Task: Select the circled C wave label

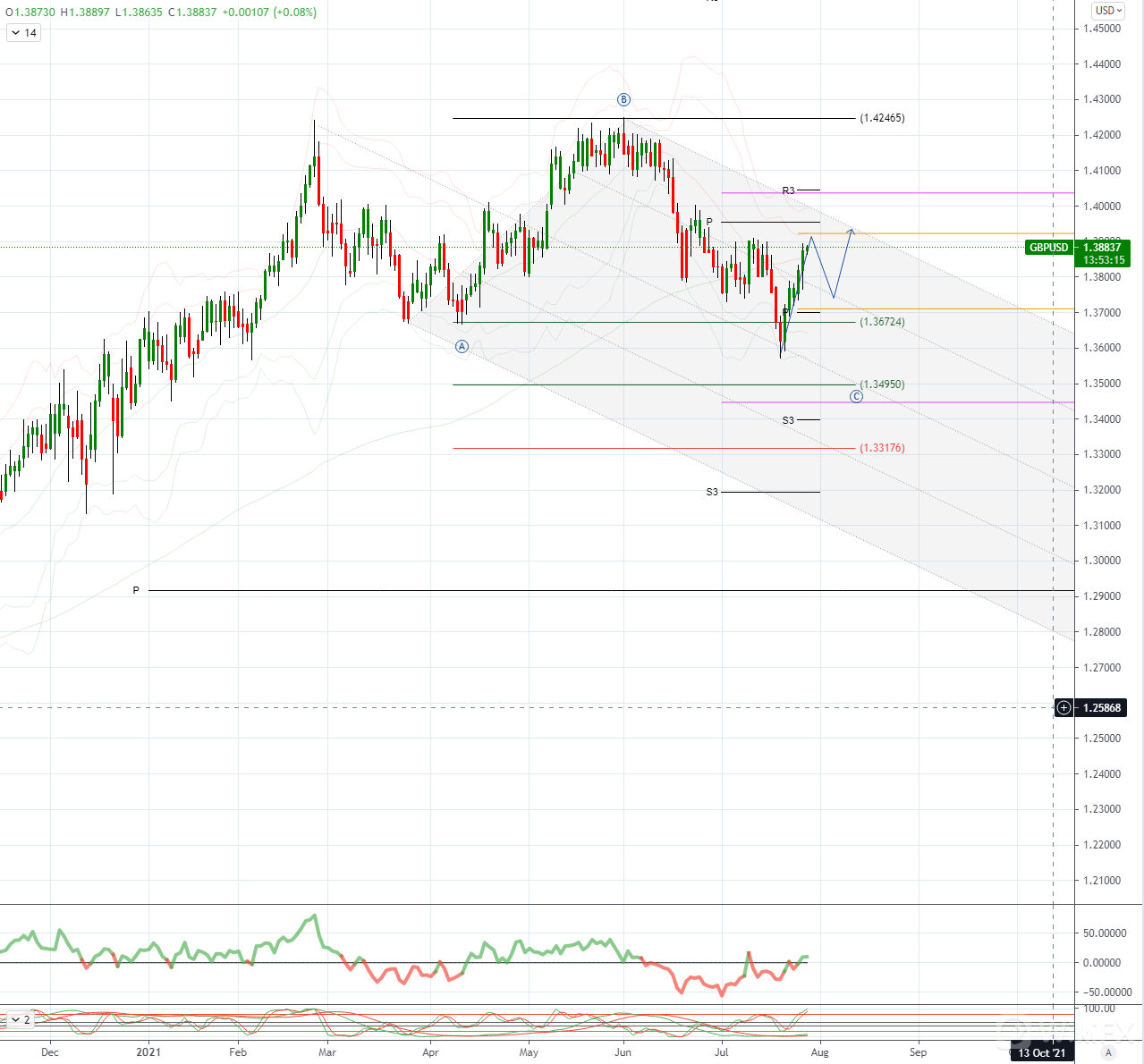Action: point(856,396)
